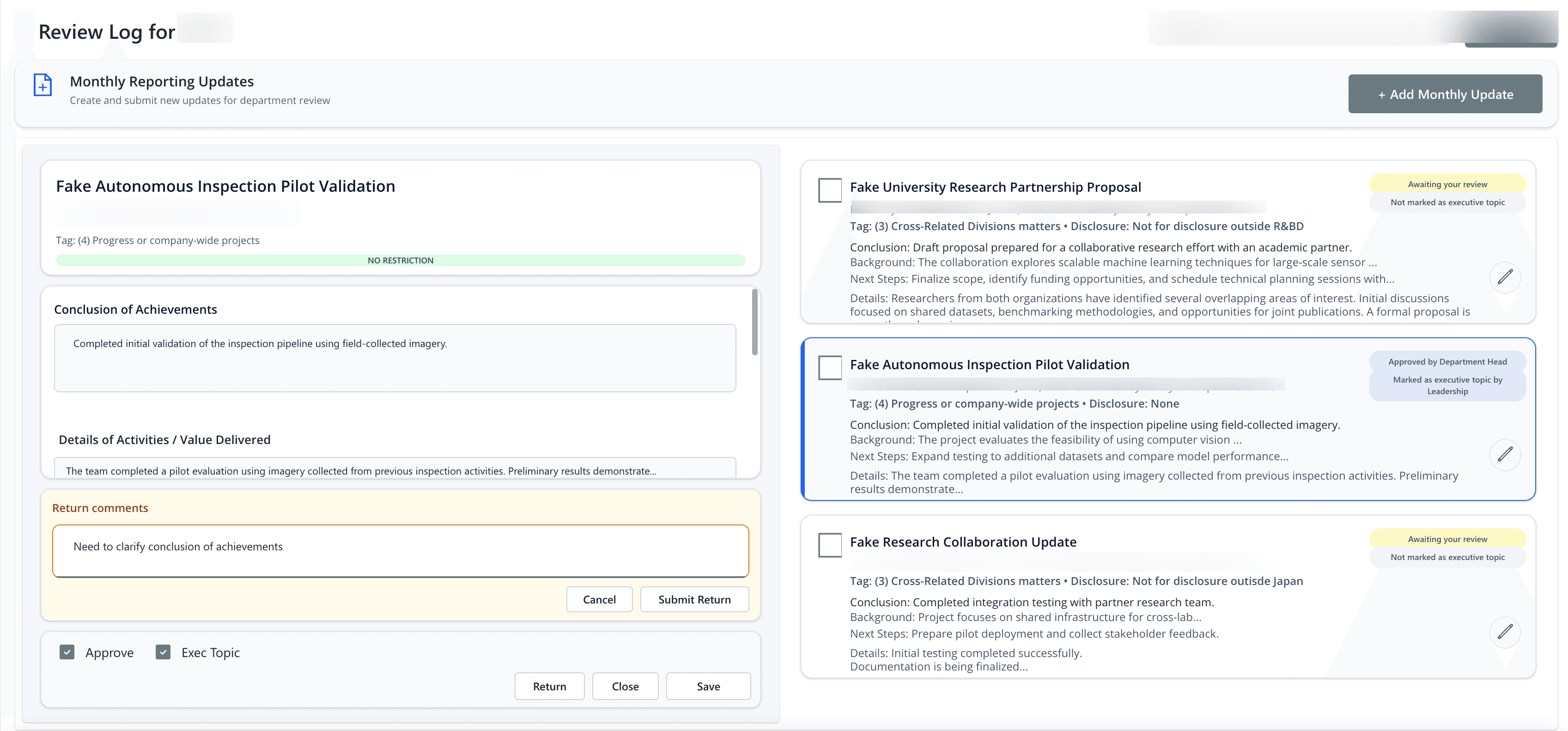Tick checkbox on Autonomous Inspection Pilot Validation card
The width and height of the screenshot is (1568, 731).
[830, 368]
